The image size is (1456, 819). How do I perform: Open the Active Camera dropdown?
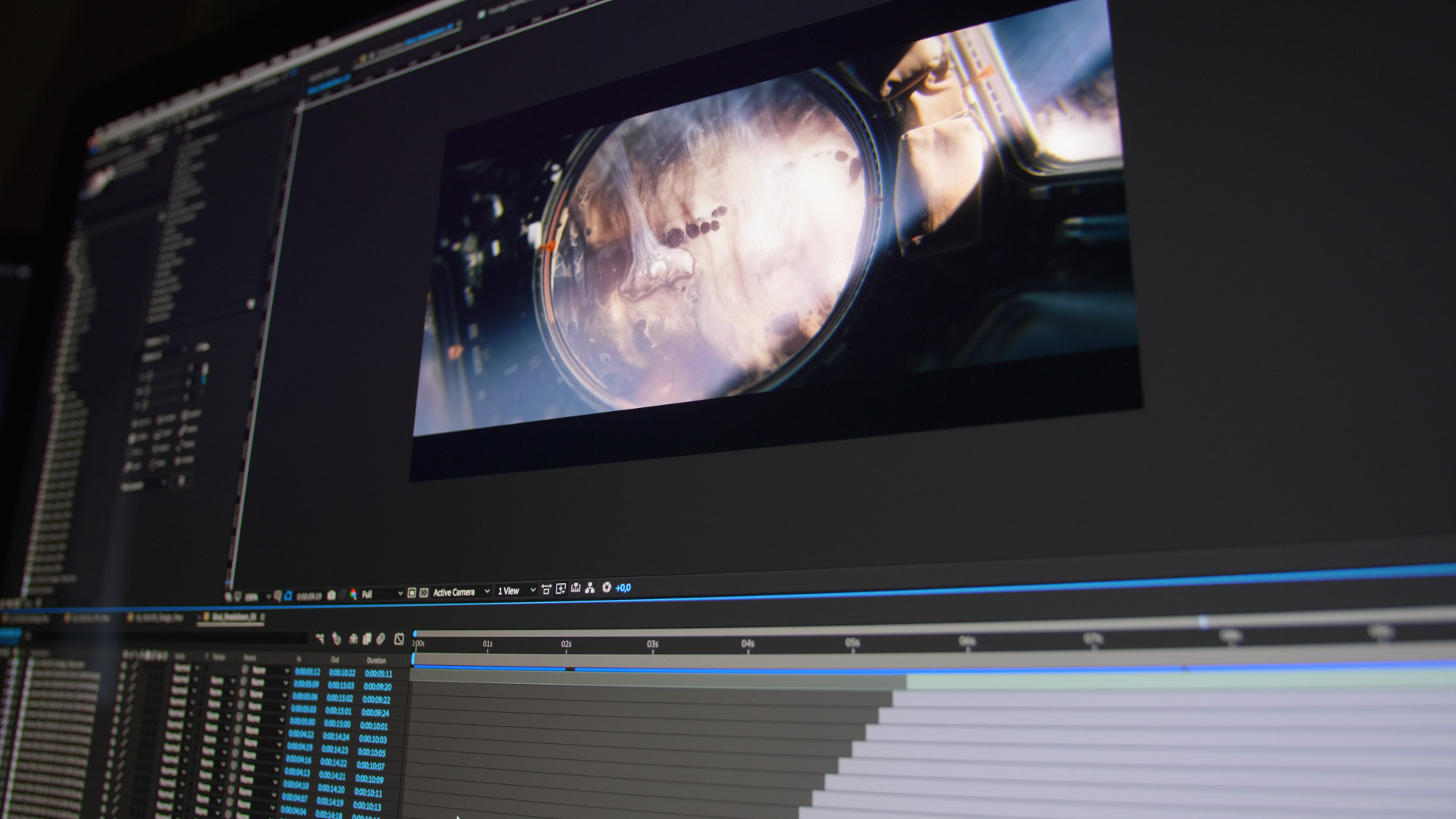coord(461,591)
